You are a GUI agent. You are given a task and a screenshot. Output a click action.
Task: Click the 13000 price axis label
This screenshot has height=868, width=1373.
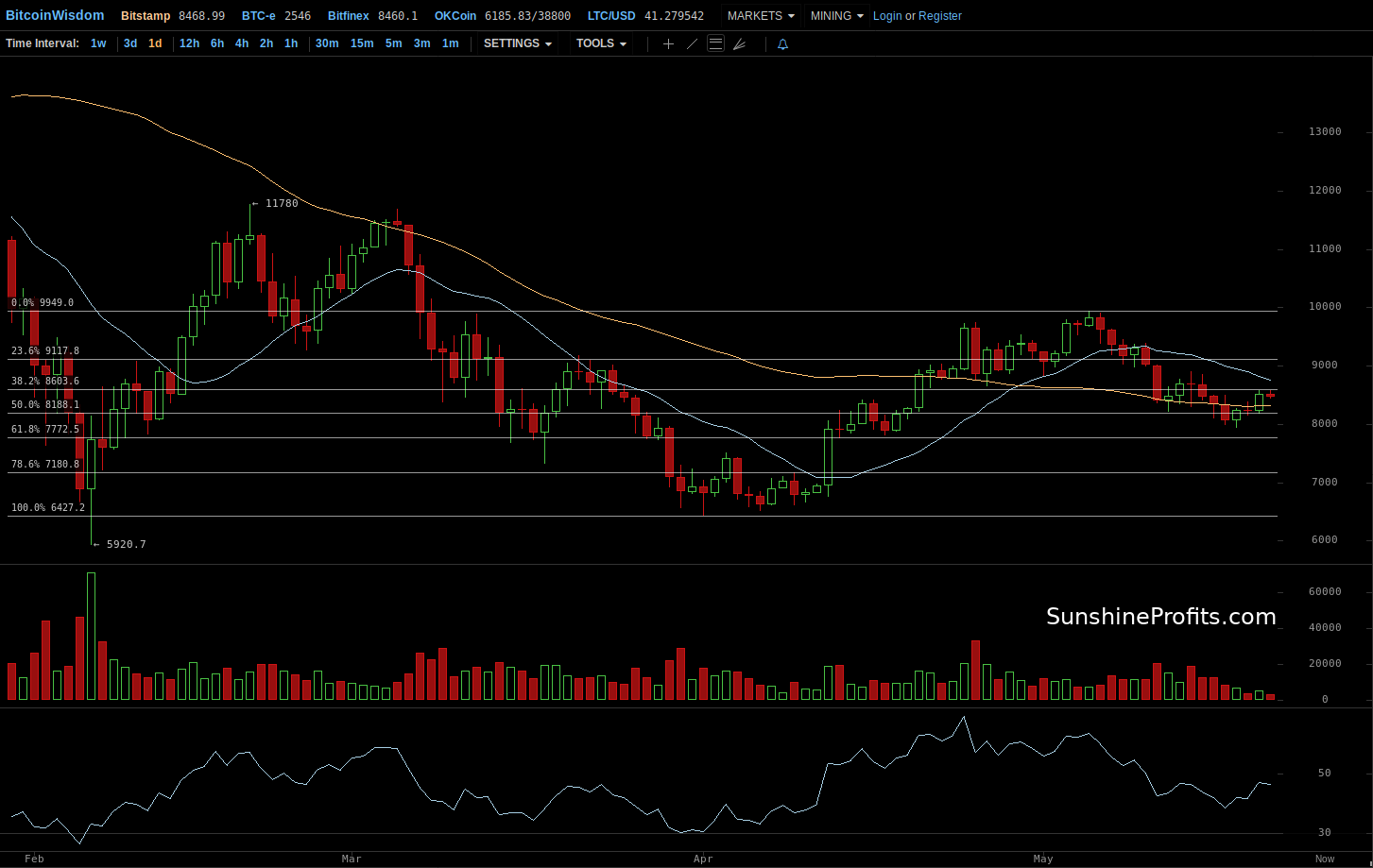pos(1325,131)
